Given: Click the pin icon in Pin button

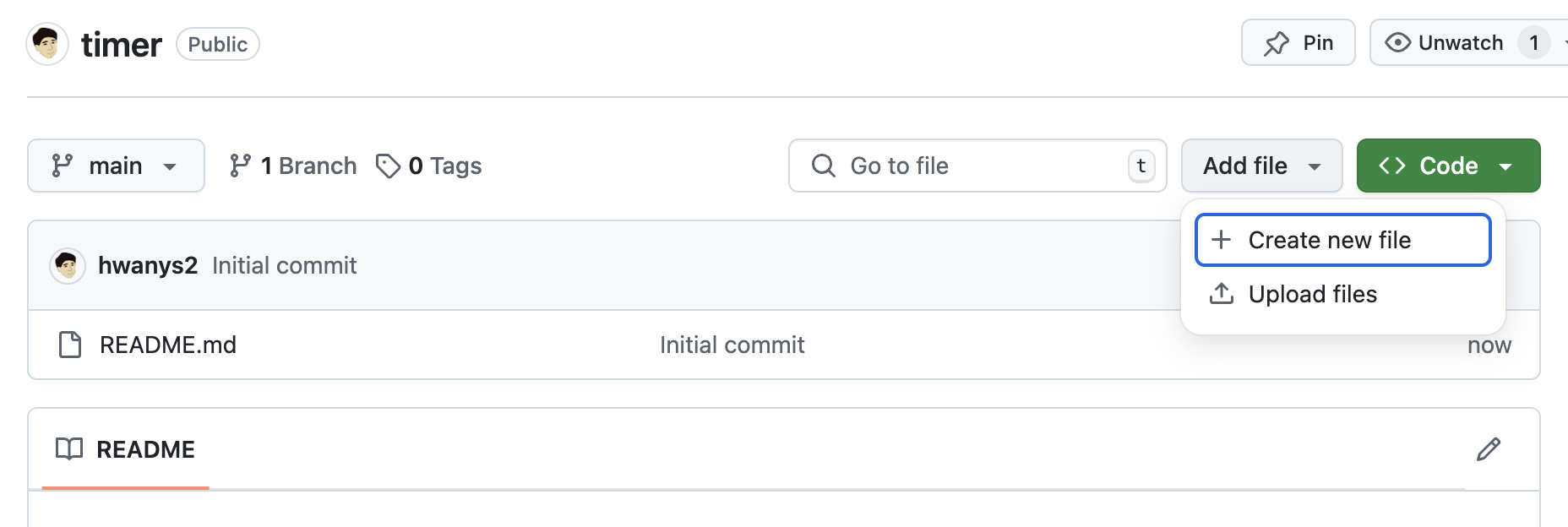Looking at the screenshot, I should (x=1277, y=43).
